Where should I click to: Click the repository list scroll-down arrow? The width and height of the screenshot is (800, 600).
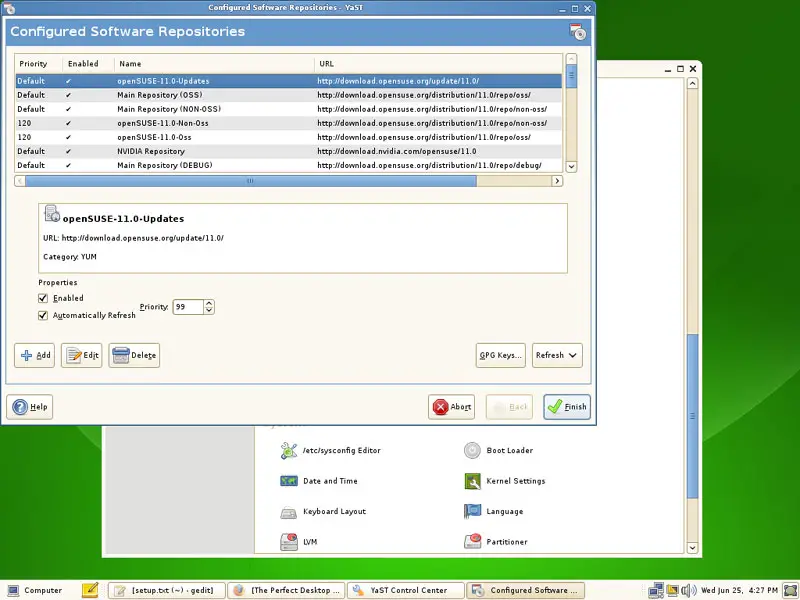pyautogui.click(x=571, y=167)
